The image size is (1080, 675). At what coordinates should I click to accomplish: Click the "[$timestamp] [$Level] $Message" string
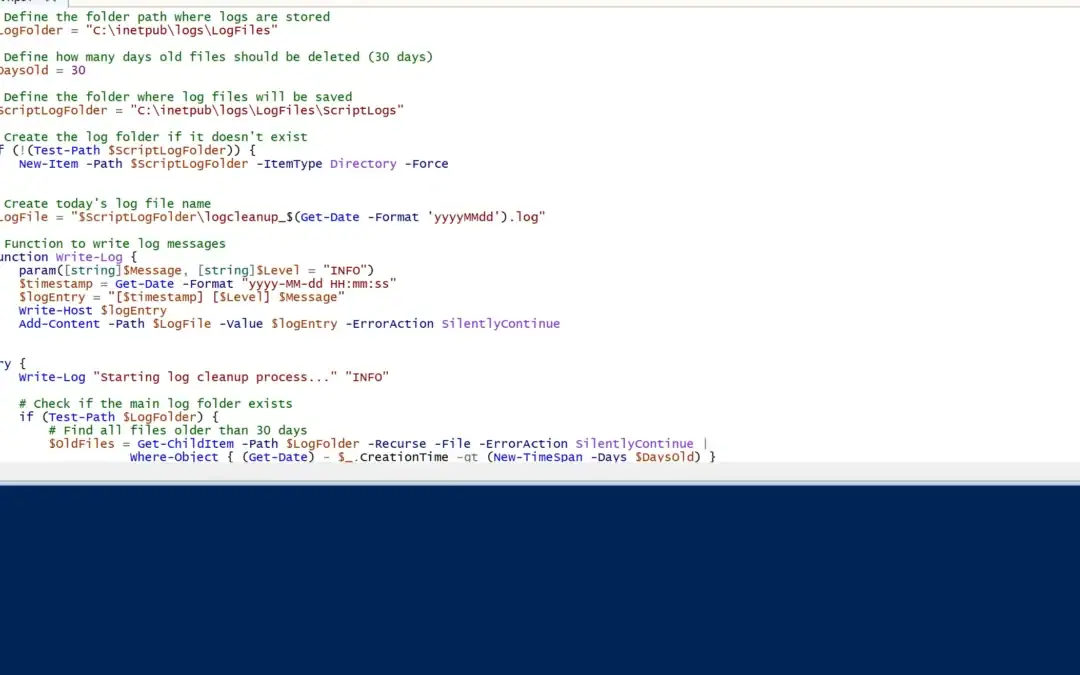coord(226,297)
